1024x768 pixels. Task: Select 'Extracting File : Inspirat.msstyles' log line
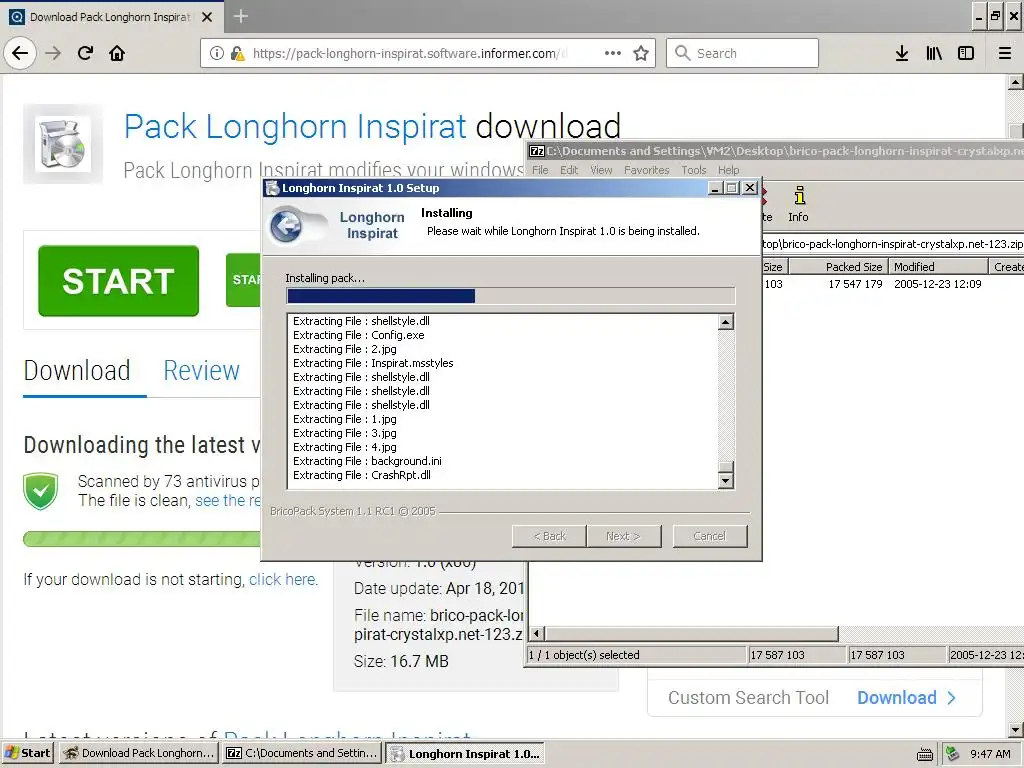[x=373, y=363]
